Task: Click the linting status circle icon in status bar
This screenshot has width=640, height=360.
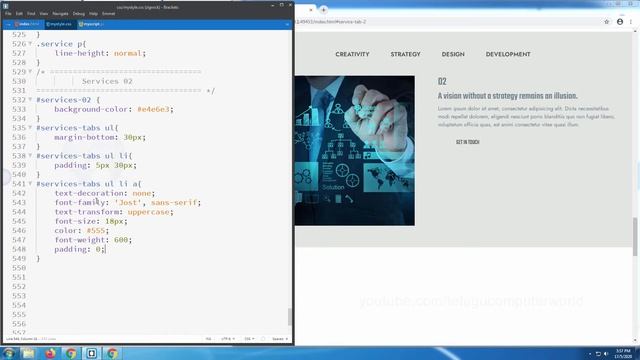Action: coord(263,339)
